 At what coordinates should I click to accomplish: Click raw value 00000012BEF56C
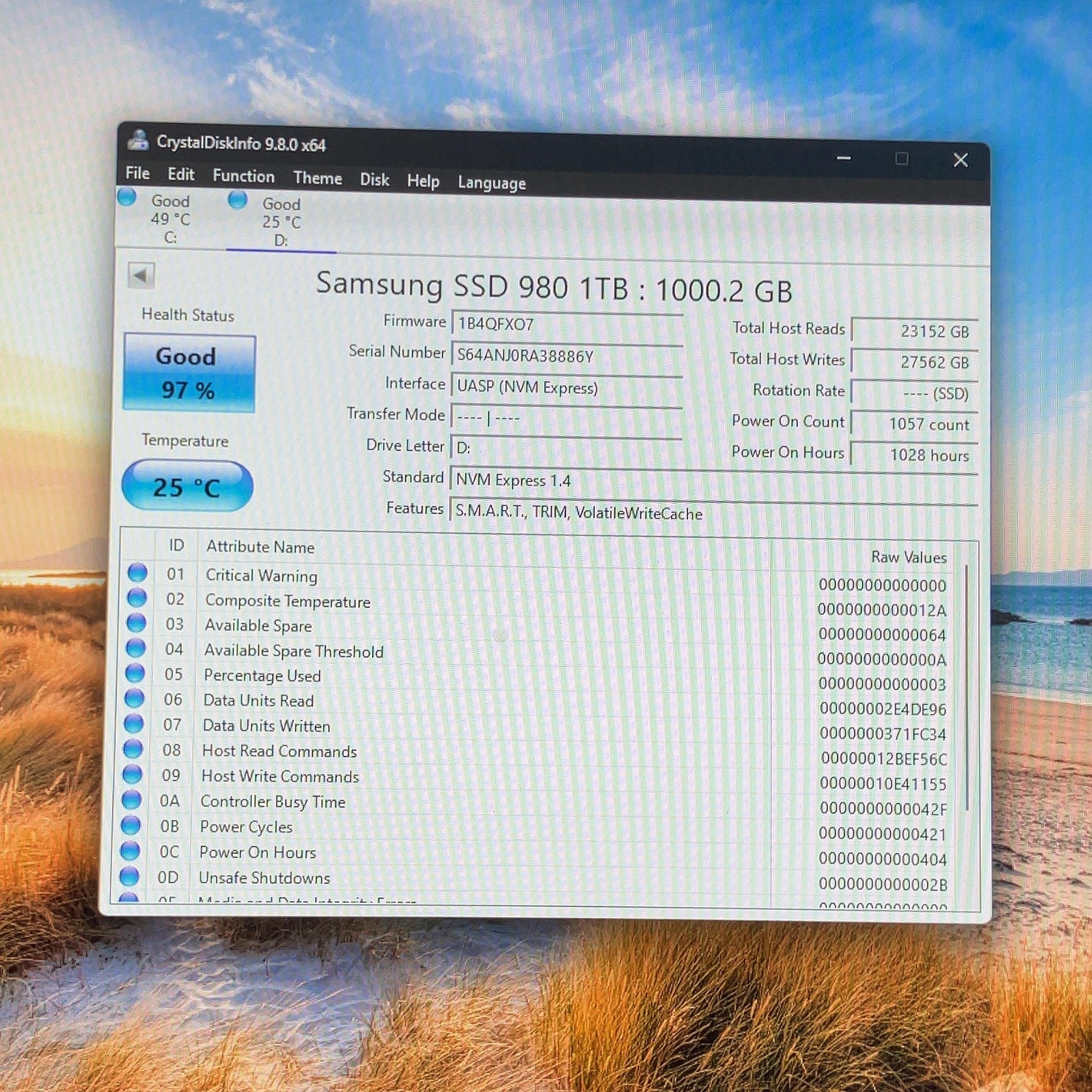(884, 759)
